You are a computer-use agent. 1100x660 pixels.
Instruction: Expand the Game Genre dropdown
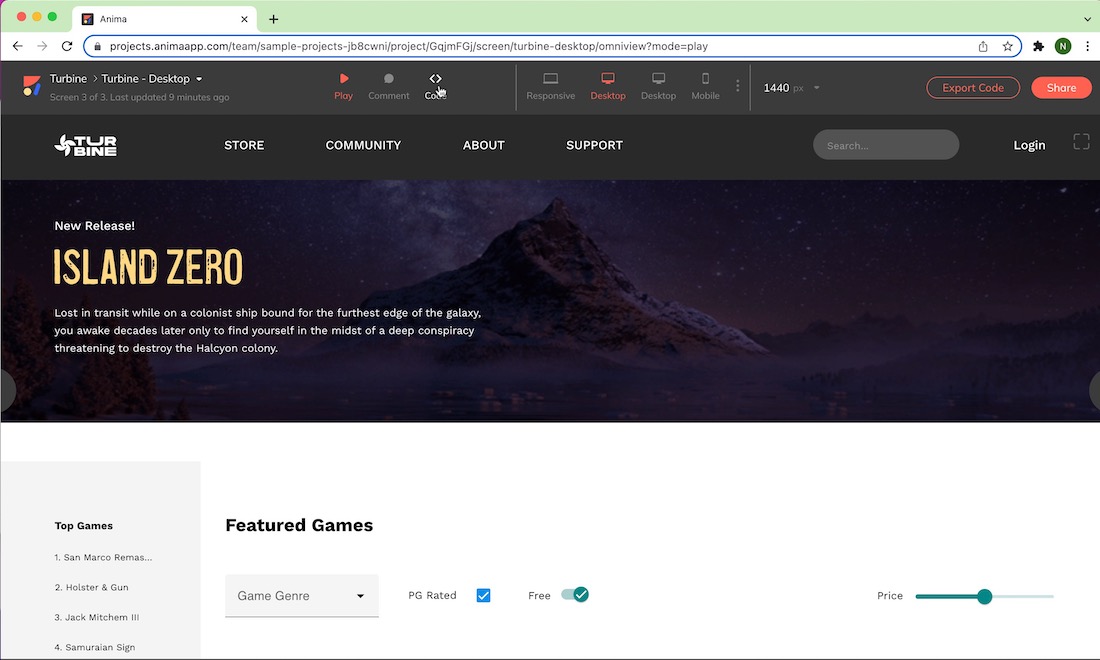tap(302, 595)
